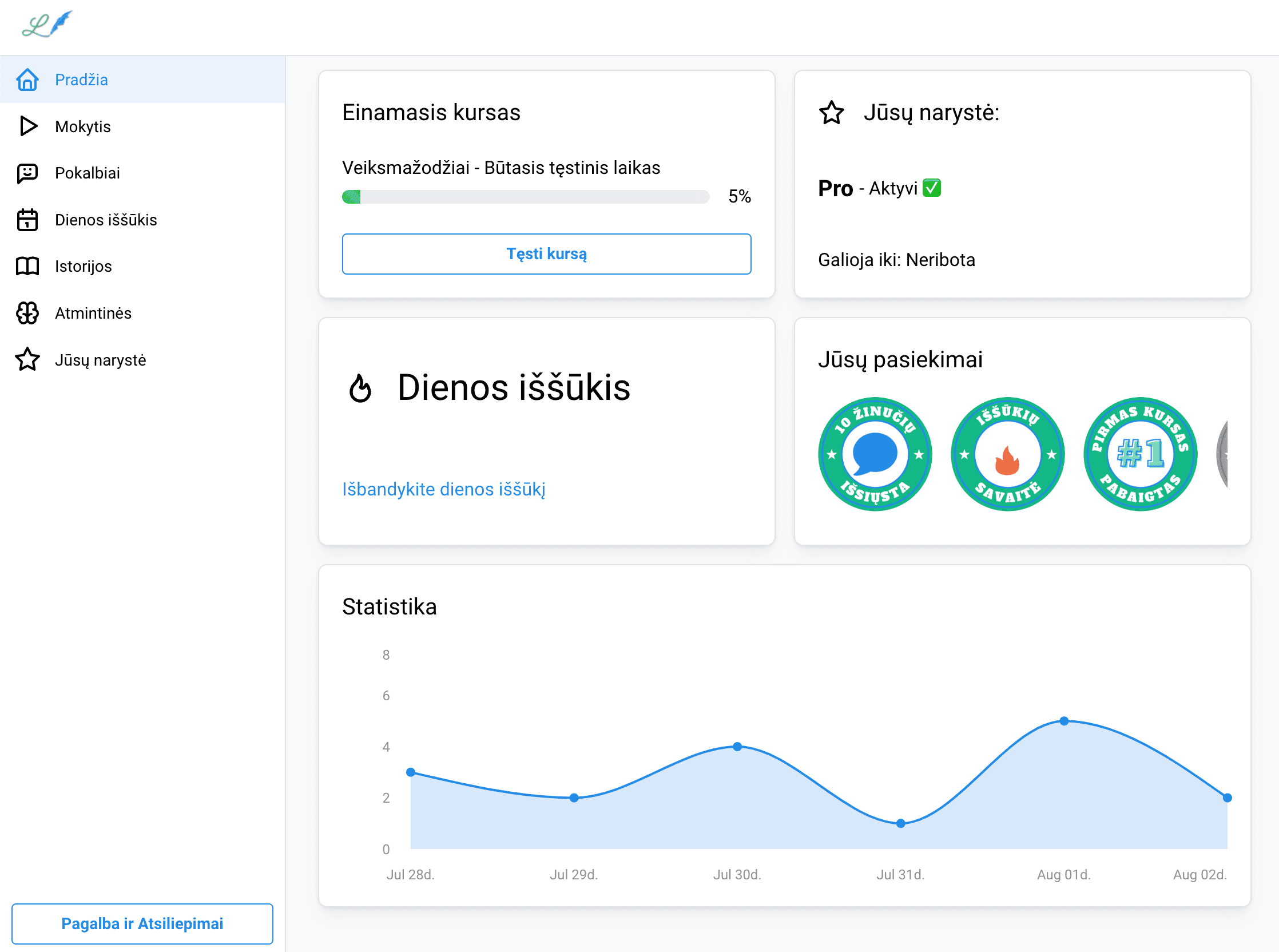Open Jūsų narystė in the sidebar
Image resolution: width=1279 pixels, height=952 pixels.
[x=142, y=360]
